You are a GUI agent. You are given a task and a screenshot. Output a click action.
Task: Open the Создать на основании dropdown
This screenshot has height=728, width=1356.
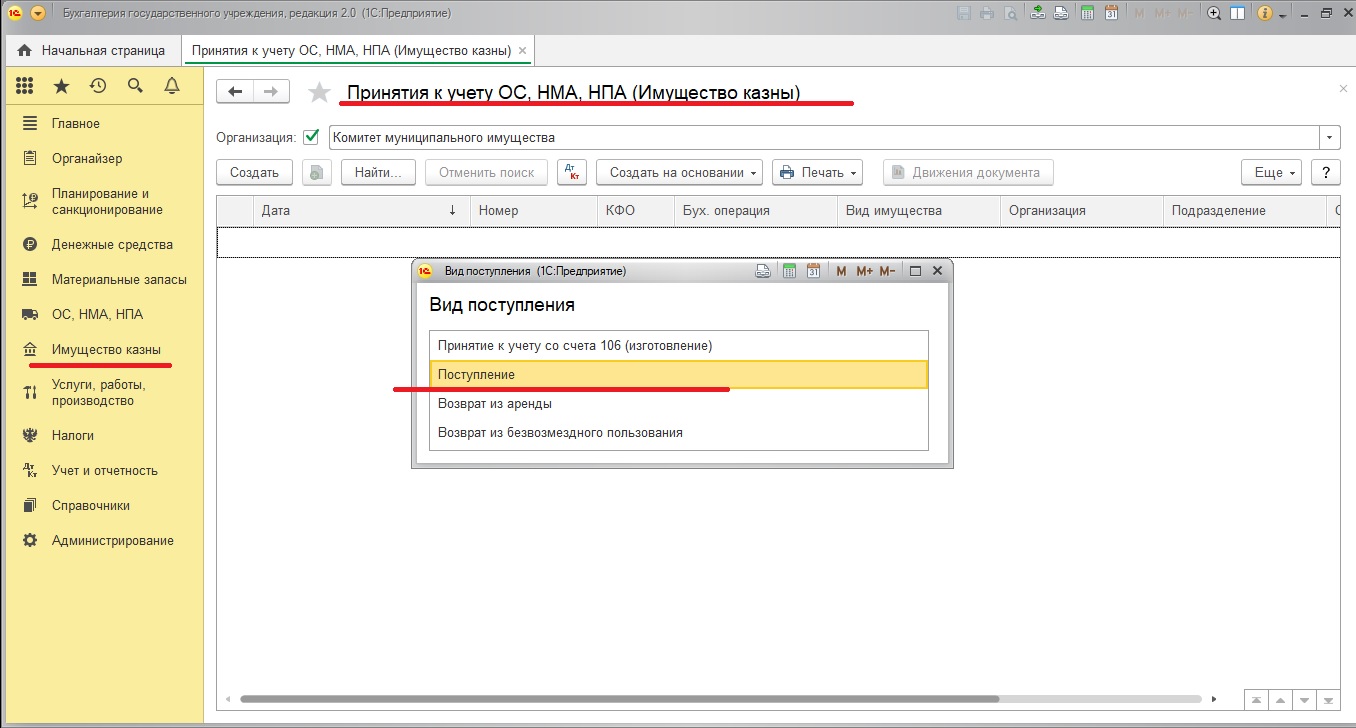pos(679,172)
